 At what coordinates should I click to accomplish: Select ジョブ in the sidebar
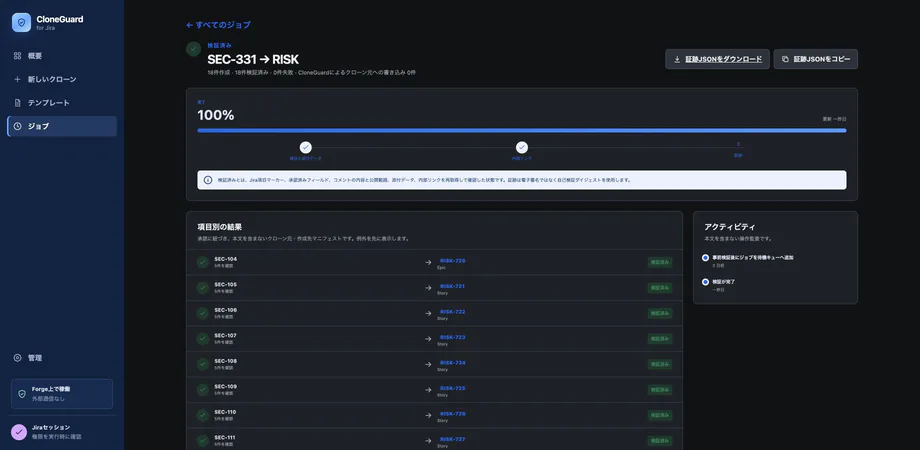(62, 126)
